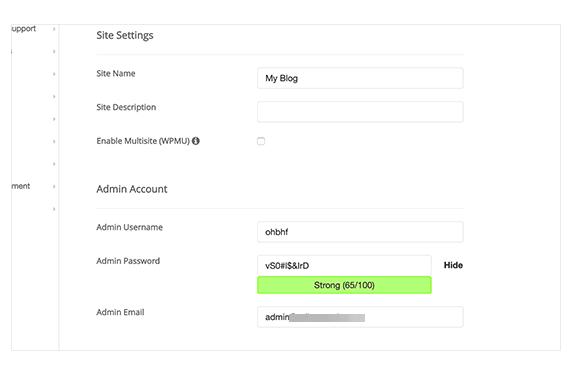Focus the empty Site Description field

pyautogui.click(x=360, y=112)
